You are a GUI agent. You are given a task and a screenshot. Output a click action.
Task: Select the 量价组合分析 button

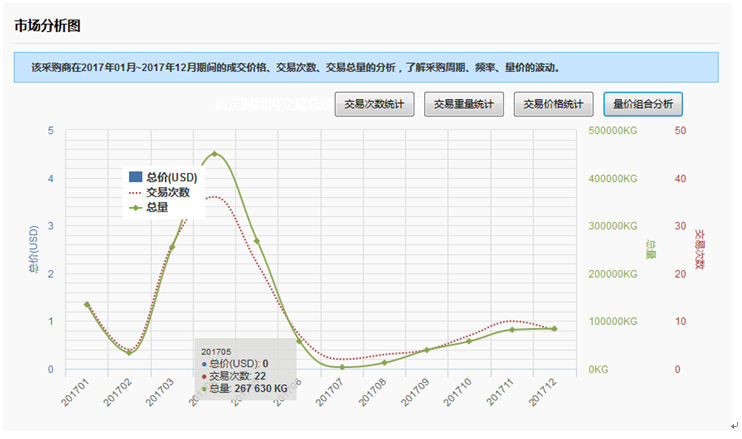[x=642, y=104]
